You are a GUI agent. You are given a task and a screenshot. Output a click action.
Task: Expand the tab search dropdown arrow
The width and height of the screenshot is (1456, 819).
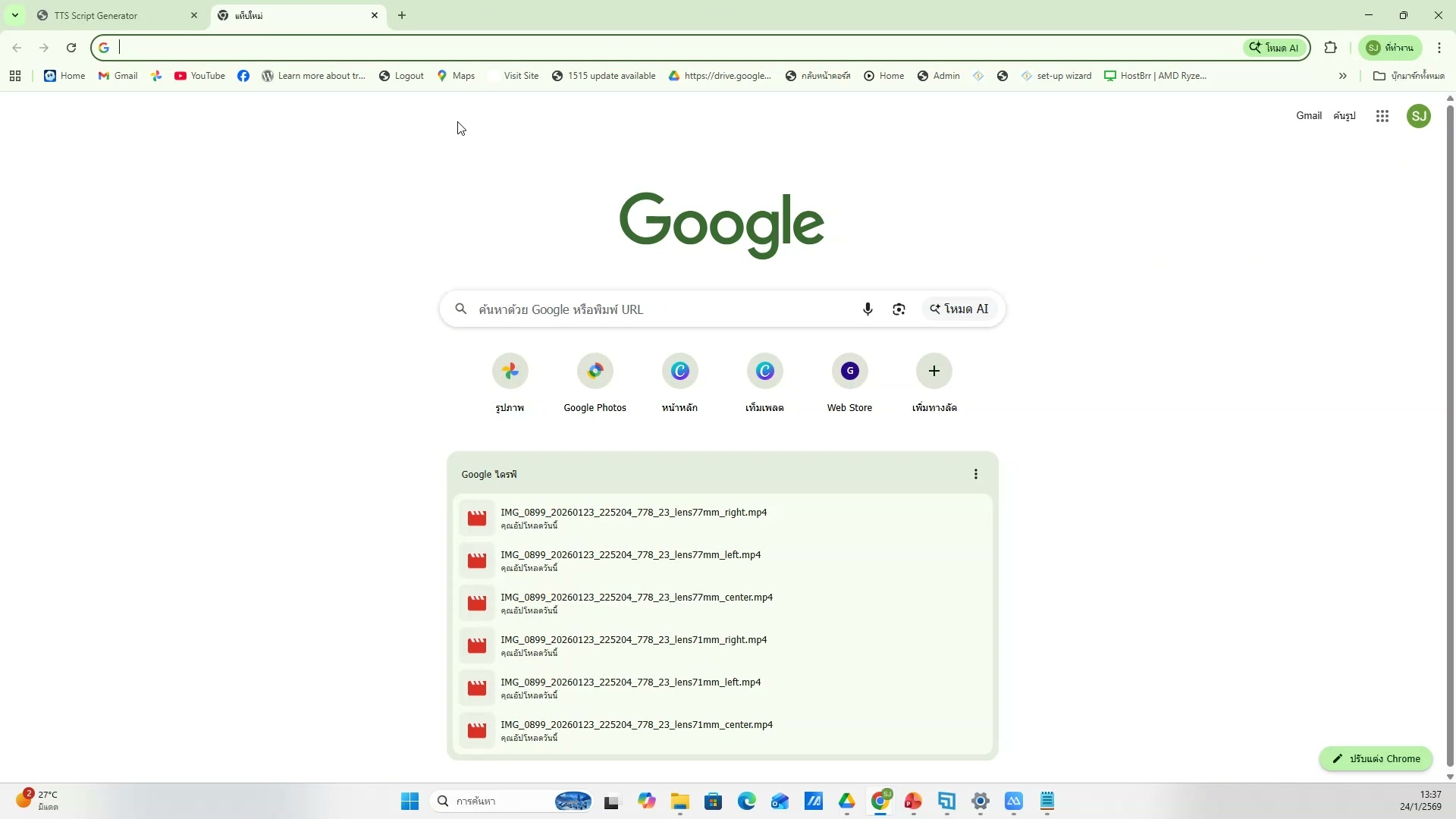point(14,15)
